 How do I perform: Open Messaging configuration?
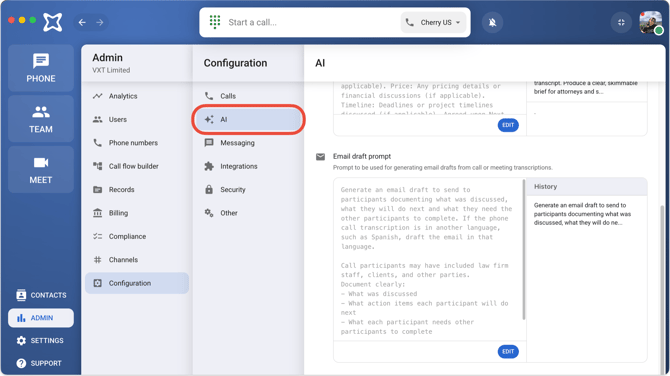(x=248, y=143)
